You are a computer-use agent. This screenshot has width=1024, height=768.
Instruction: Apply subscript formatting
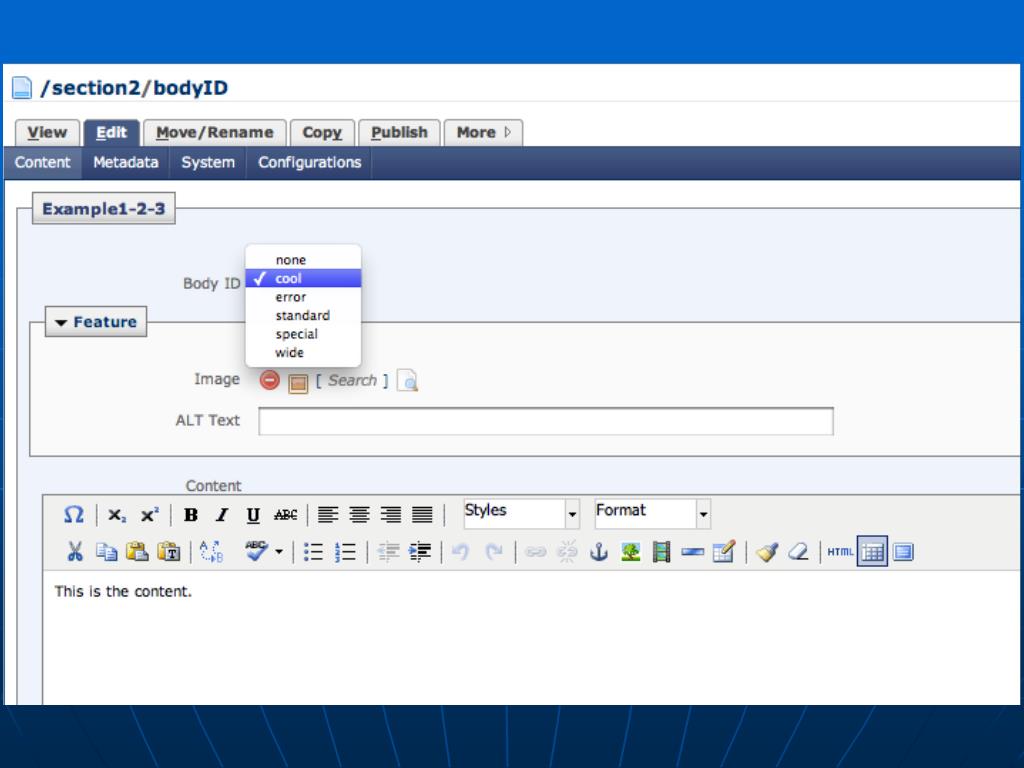tap(117, 515)
